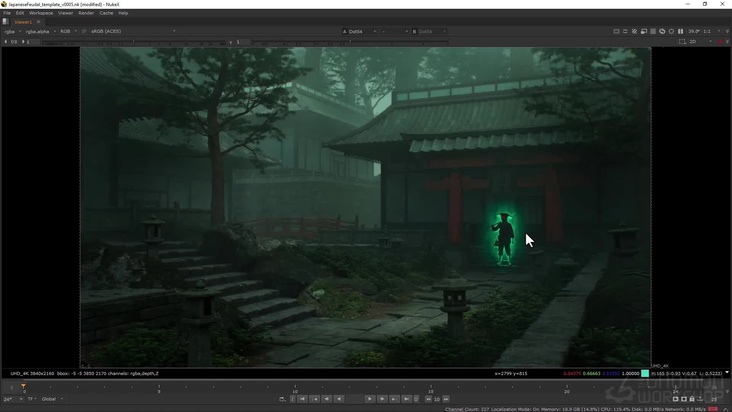This screenshot has height=412, width=732.
Task: Open the rgba channel layer dropdown
Action: pos(13,31)
